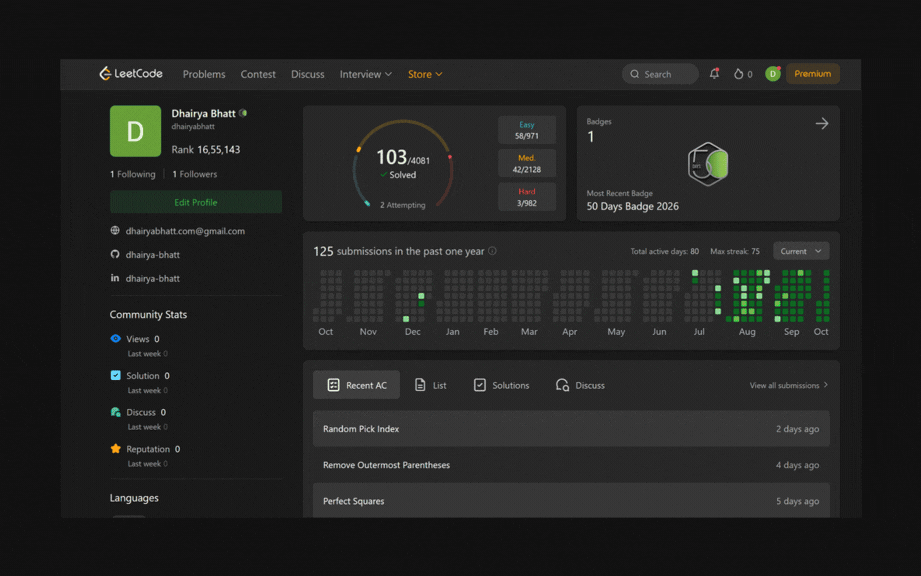921x576 pixels.
Task: Select the Med. 42/2128 difficulty box
Action: (527, 163)
